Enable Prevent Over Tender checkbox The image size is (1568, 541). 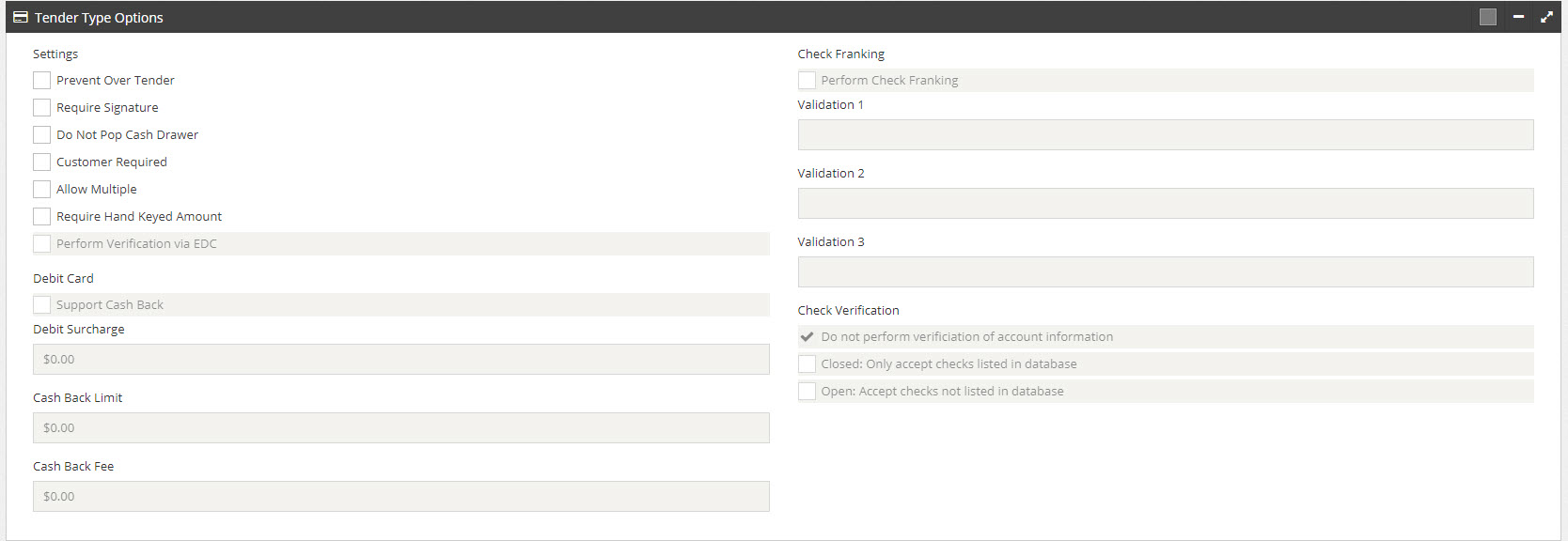41,81
